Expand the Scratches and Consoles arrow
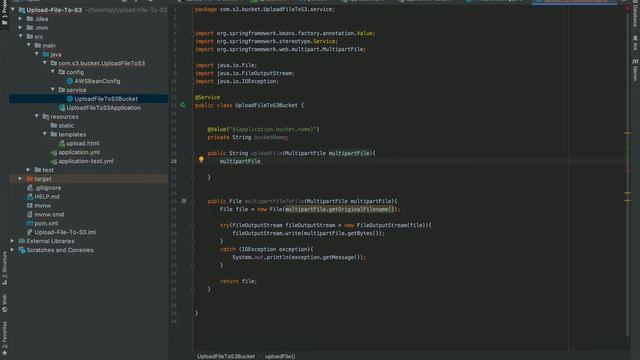 (13, 250)
